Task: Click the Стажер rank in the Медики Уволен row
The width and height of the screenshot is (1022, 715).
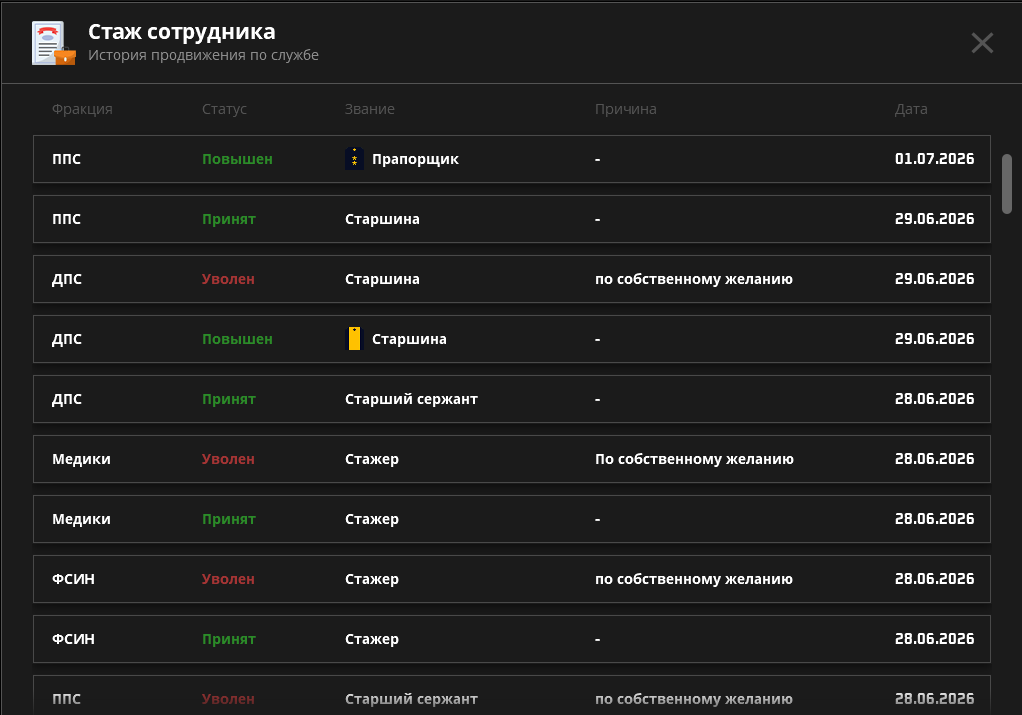Action: (372, 460)
